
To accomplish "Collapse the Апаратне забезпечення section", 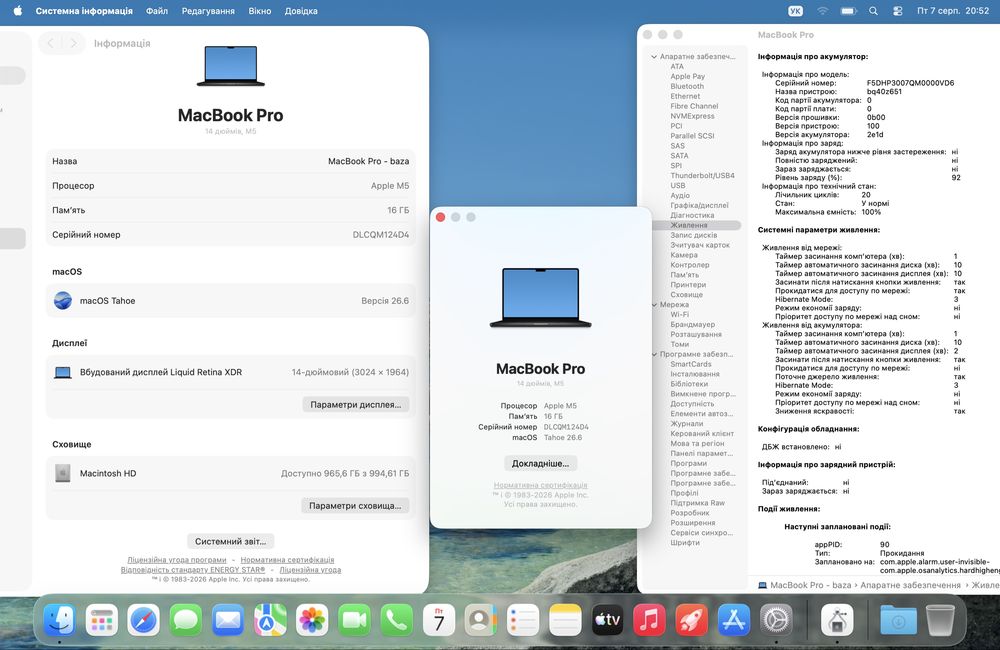I will click(x=654, y=57).
